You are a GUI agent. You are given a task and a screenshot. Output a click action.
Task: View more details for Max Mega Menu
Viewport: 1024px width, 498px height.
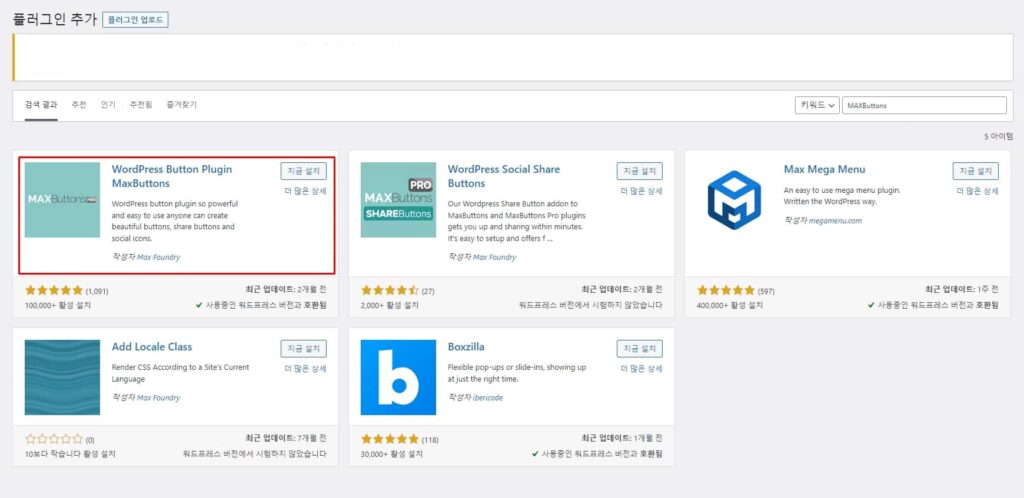[x=978, y=191]
